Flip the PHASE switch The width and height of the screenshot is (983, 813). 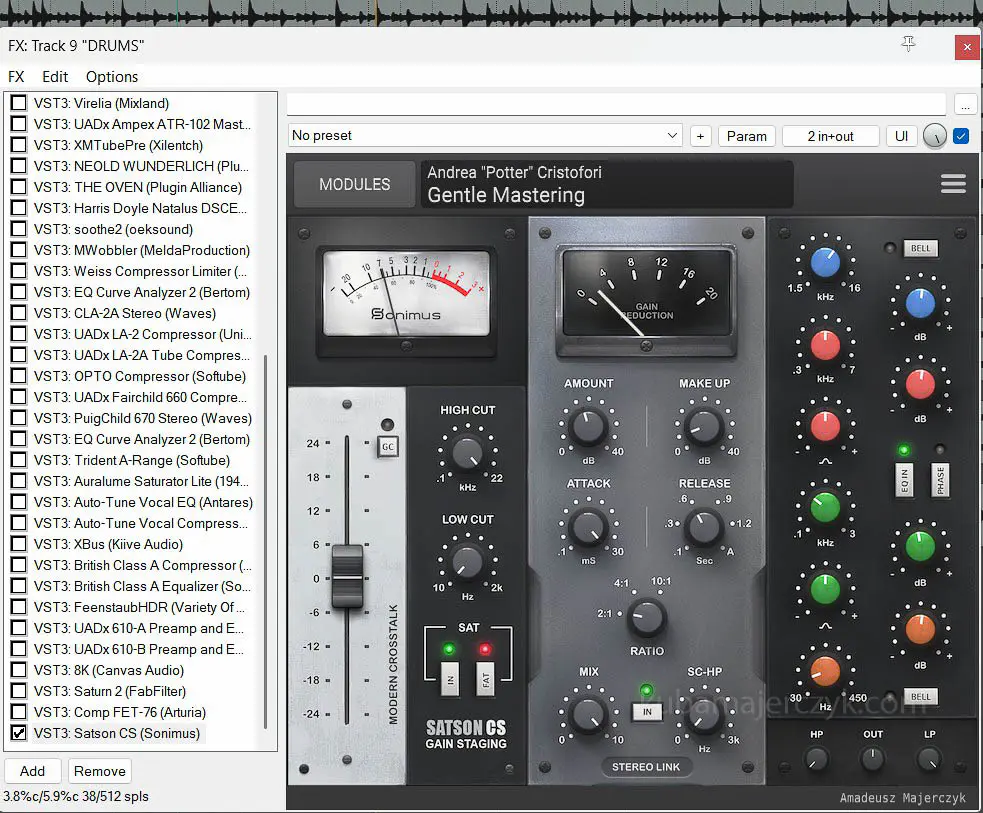click(940, 479)
